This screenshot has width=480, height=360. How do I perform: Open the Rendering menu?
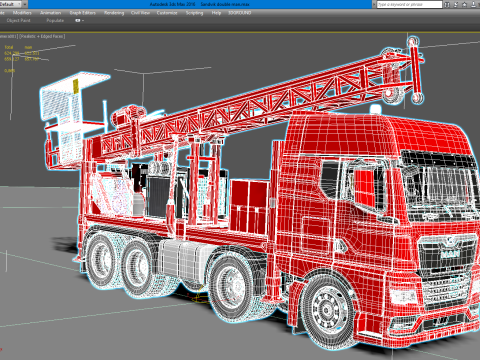(114, 13)
